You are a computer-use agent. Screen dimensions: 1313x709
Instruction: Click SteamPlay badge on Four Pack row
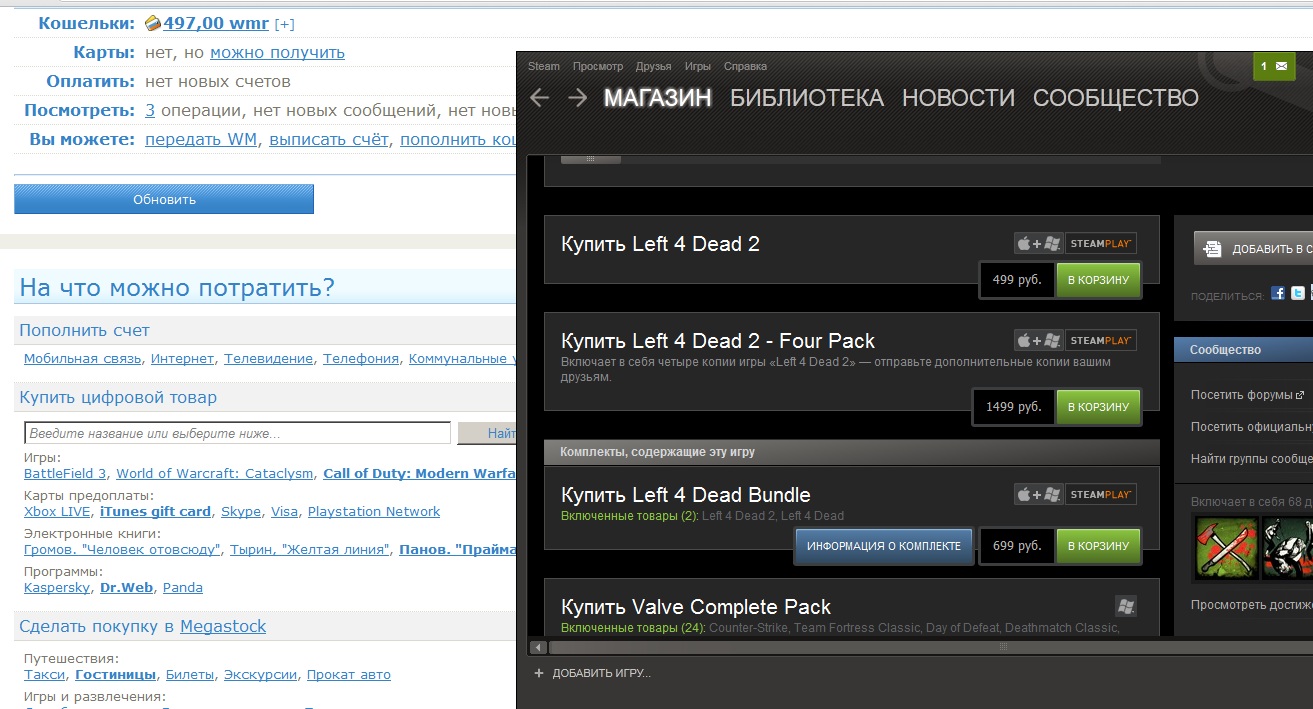[x=1100, y=340]
